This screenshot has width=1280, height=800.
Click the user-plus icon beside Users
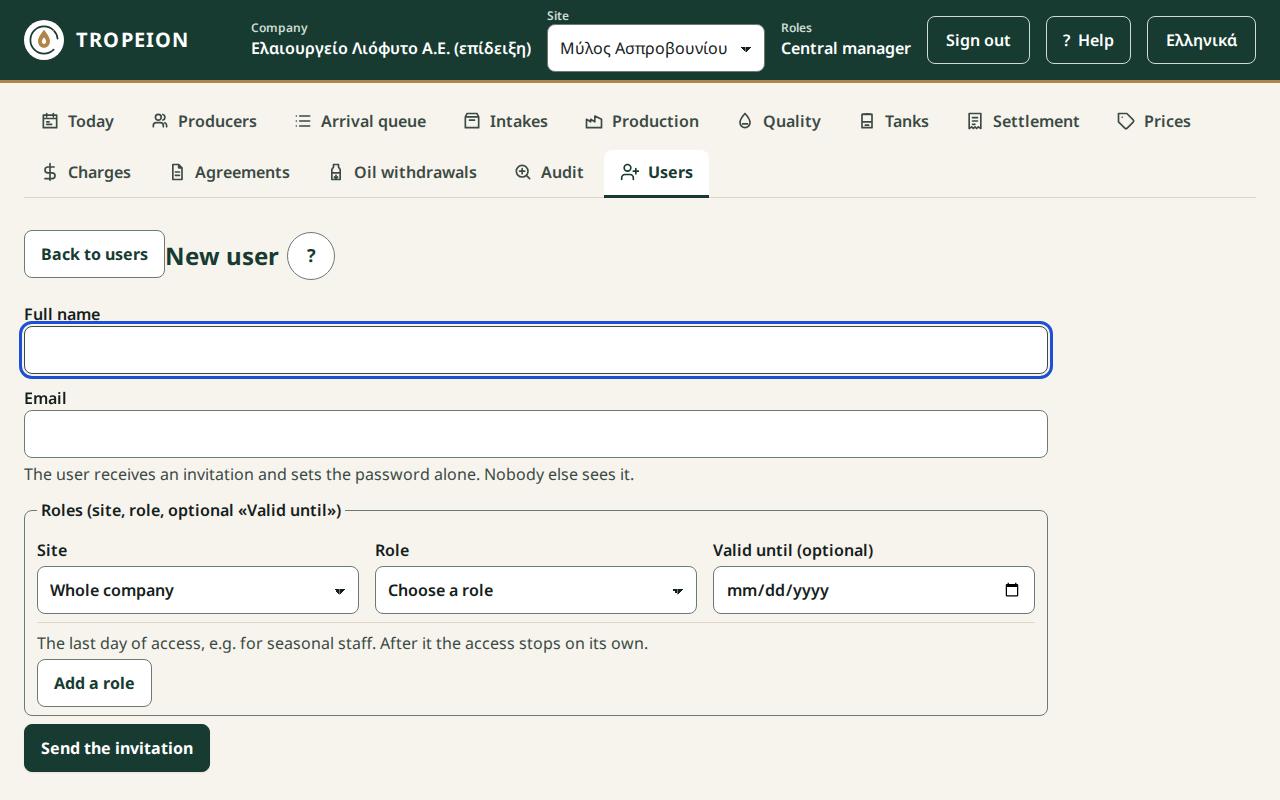pyautogui.click(x=630, y=172)
